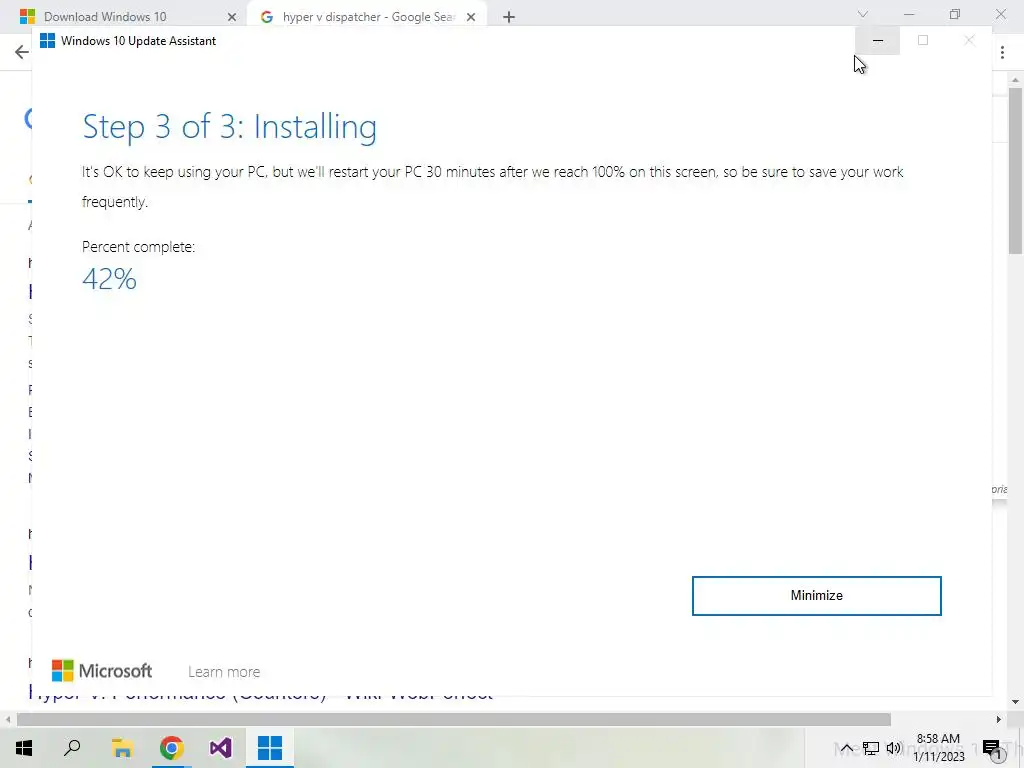Open the Windows Start menu

[x=24, y=748]
